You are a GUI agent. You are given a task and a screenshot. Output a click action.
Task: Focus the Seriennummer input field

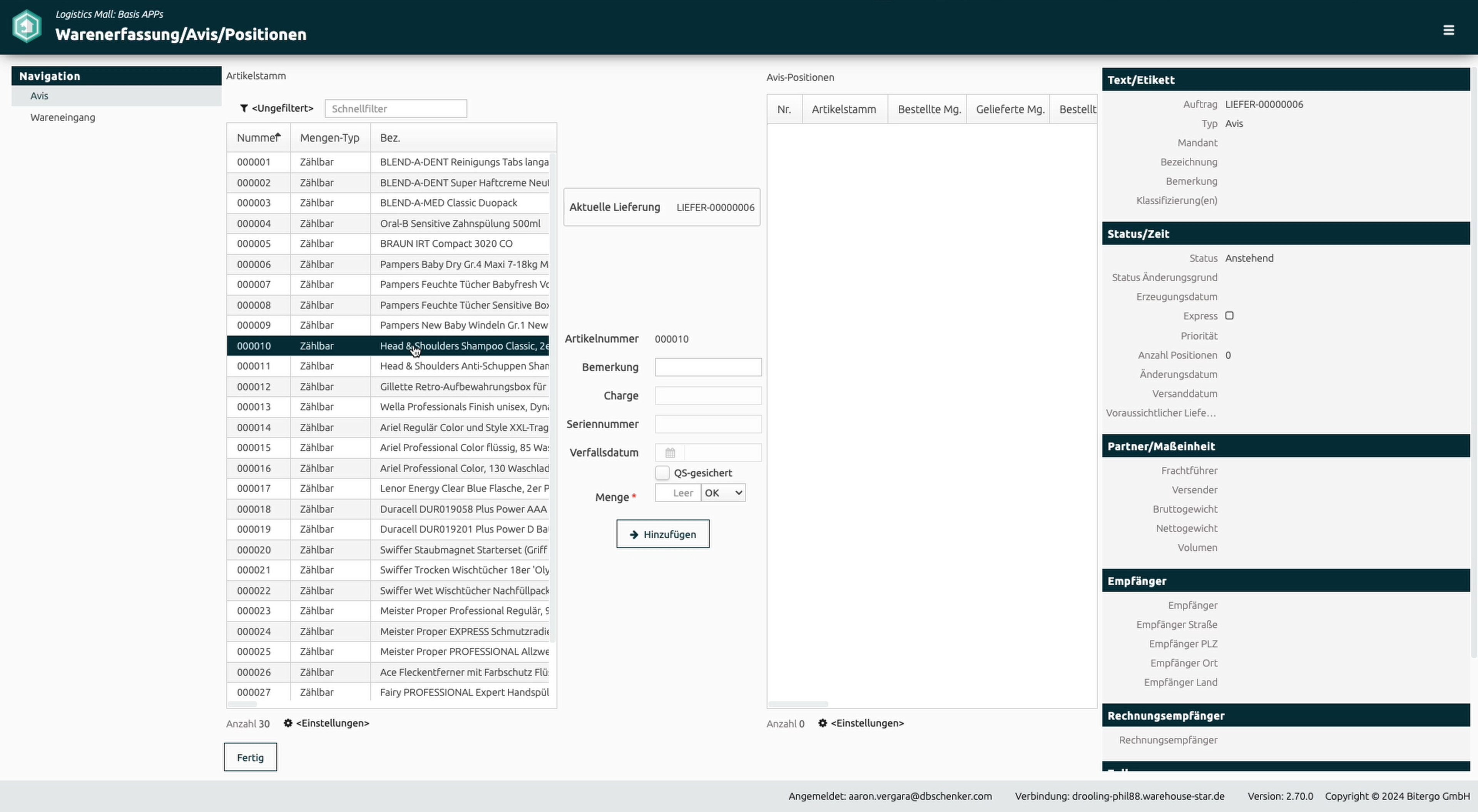coord(708,424)
